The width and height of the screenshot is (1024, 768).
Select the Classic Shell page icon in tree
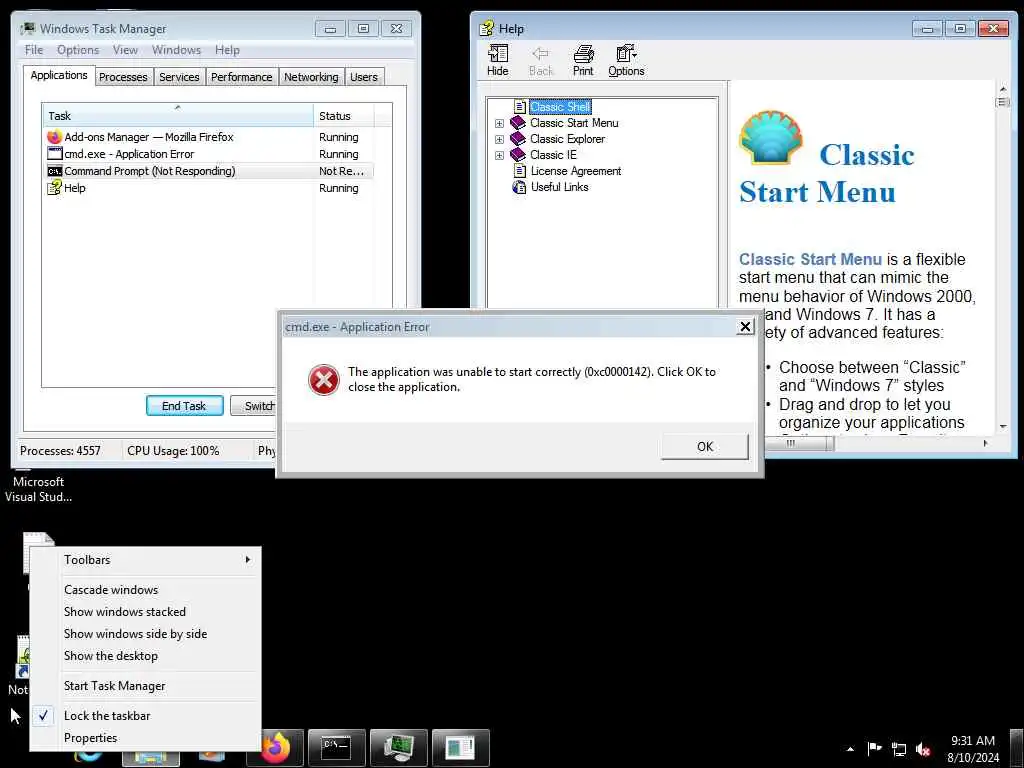pos(520,106)
